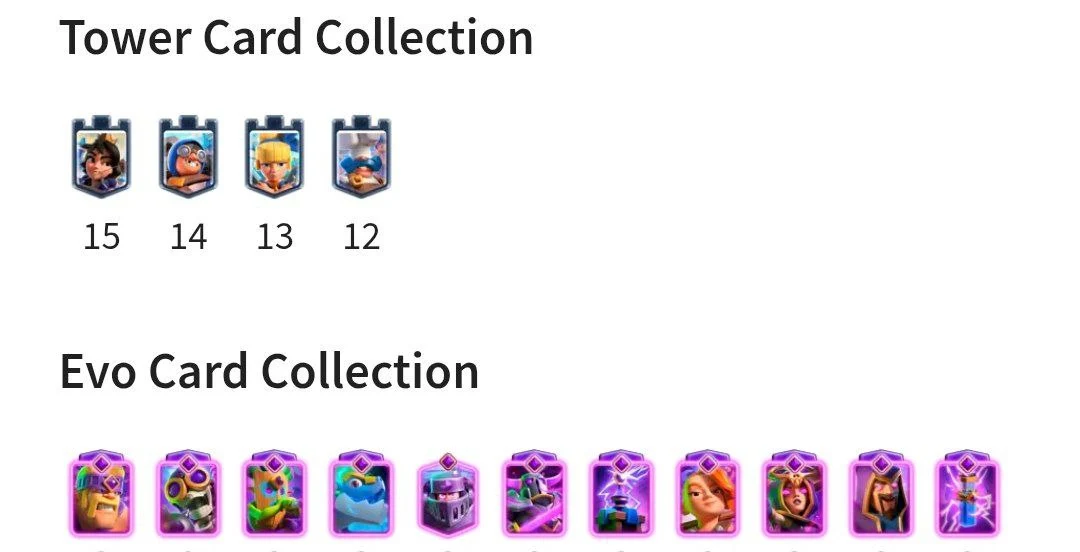Screen dimensions: 1080x552
Task: Select the evolved Zap spell card
Action: (967, 494)
